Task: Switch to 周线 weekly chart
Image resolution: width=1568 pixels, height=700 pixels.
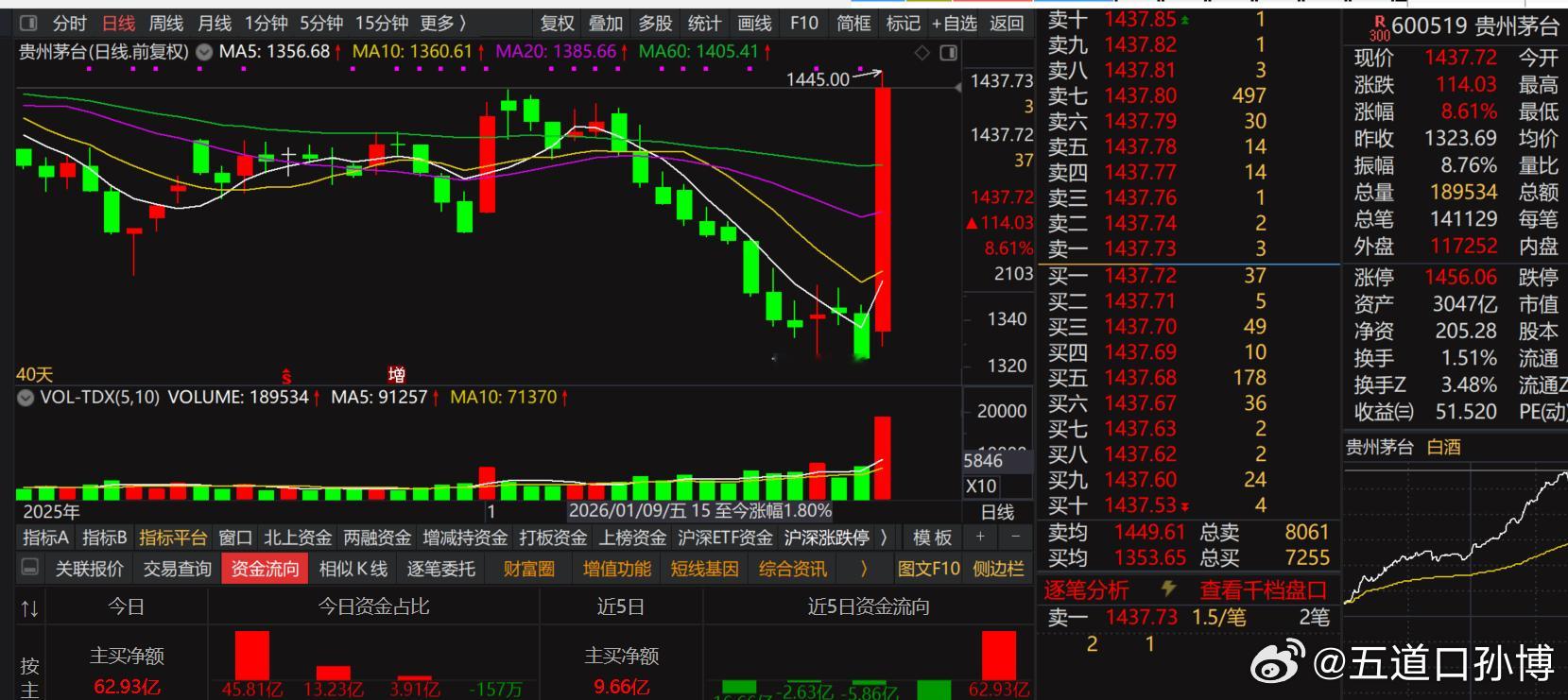Action: coord(166,23)
